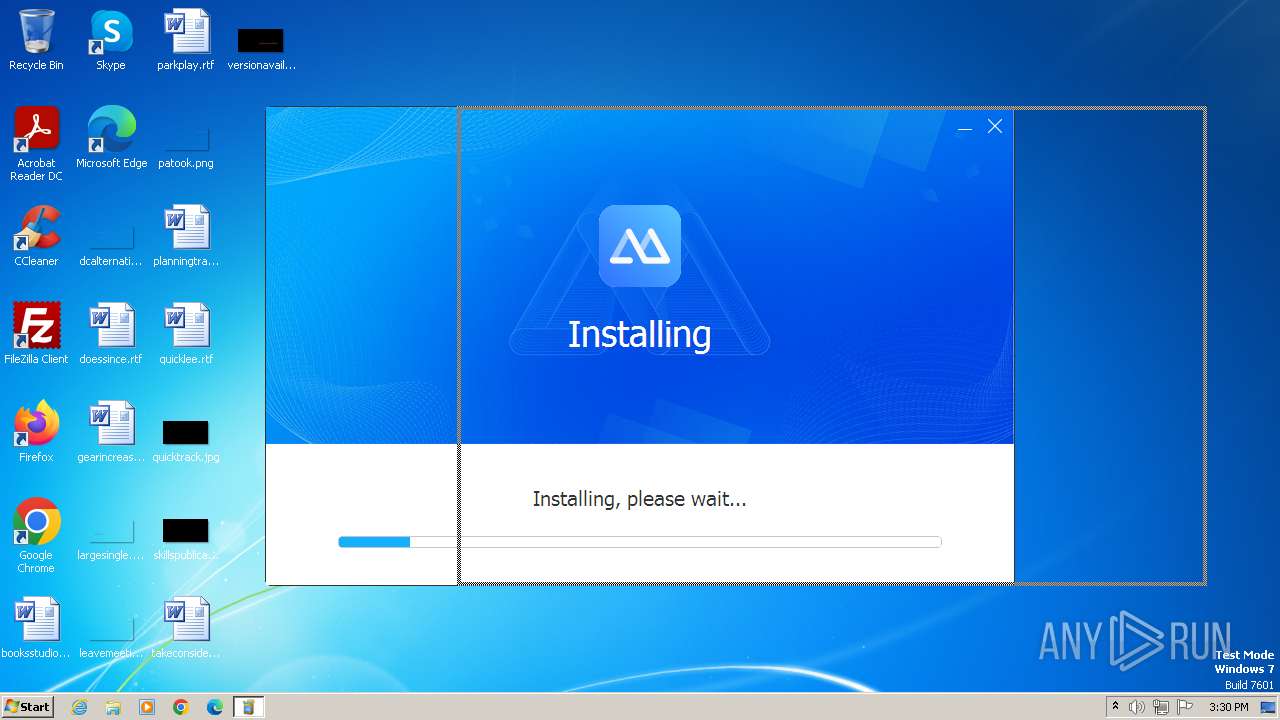
Task: Open the Action Center flag icon
Action: (x=1184, y=707)
